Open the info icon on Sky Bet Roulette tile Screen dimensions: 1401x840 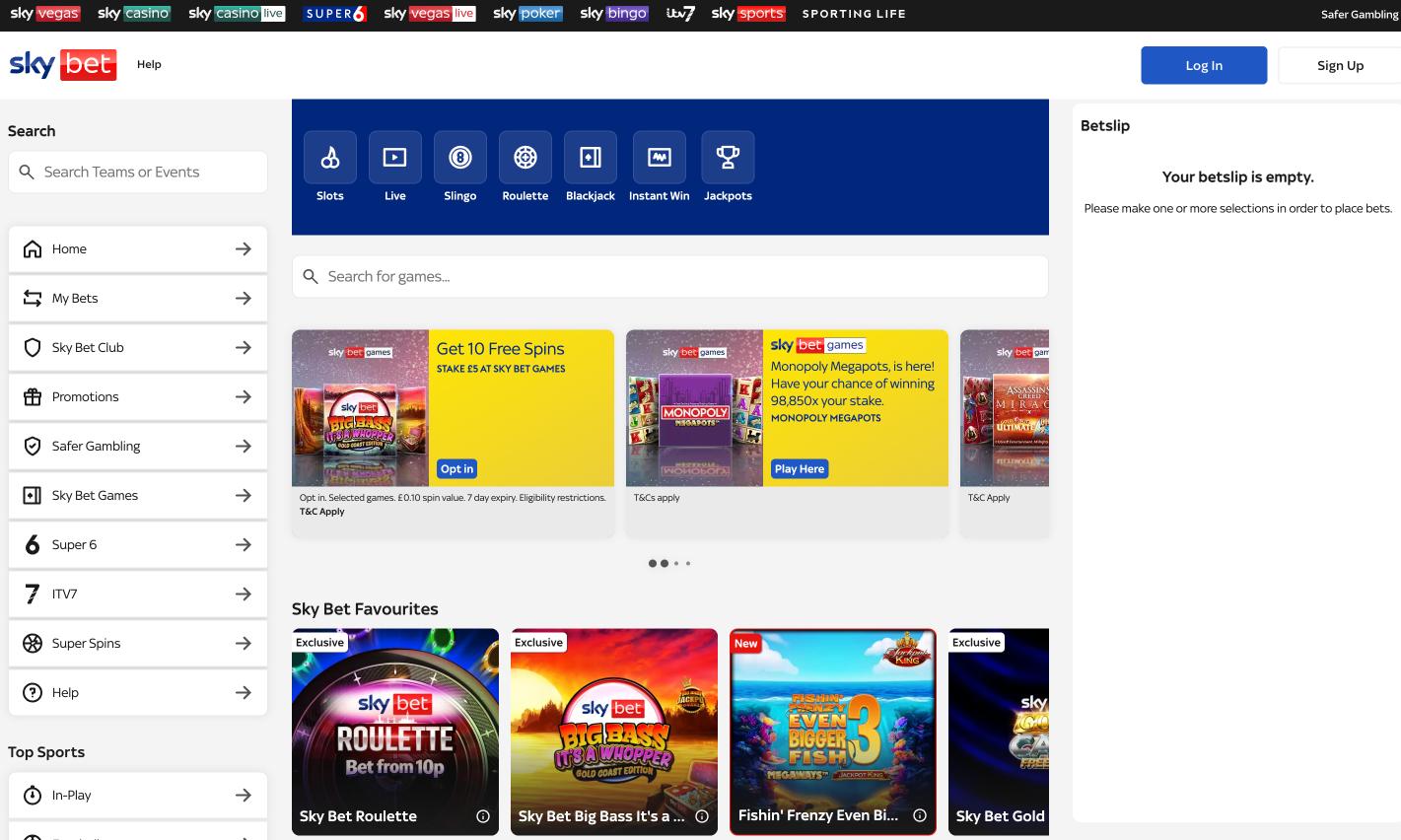pos(482,815)
